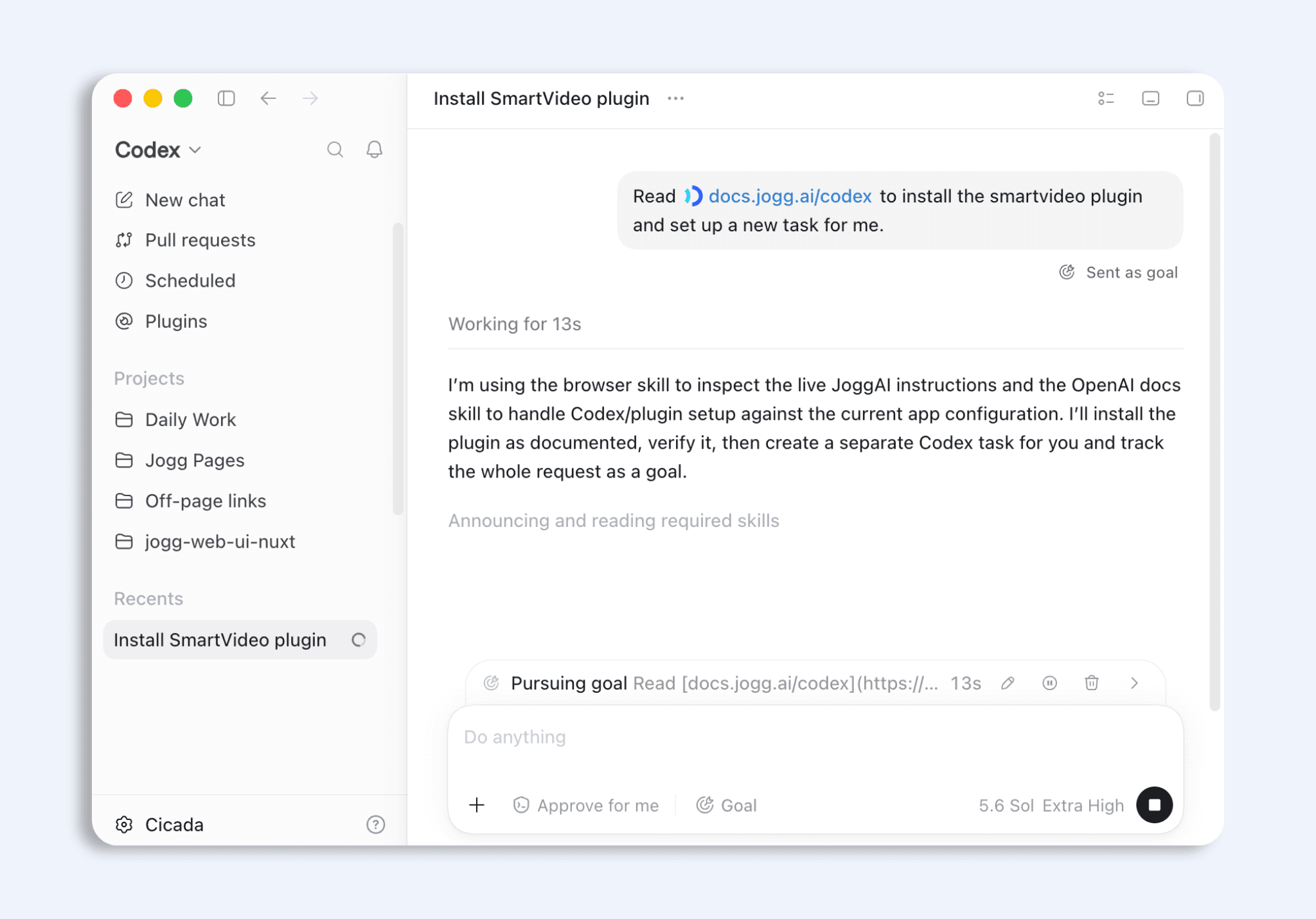Click the Sent as goal label
Viewport: 1316px width, 919px height.
pyautogui.click(x=1119, y=272)
